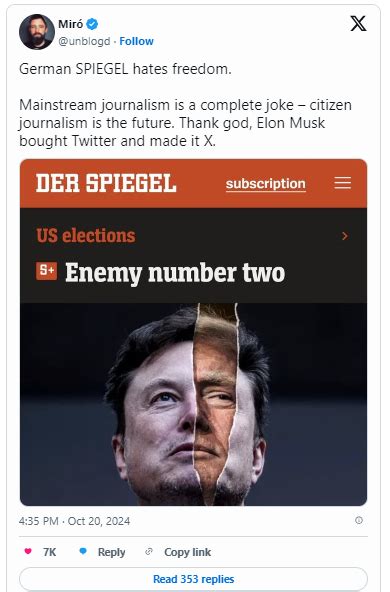This screenshot has width=390, height=592.
Task: Follow the @unblogd account
Action: (x=136, y=41)
